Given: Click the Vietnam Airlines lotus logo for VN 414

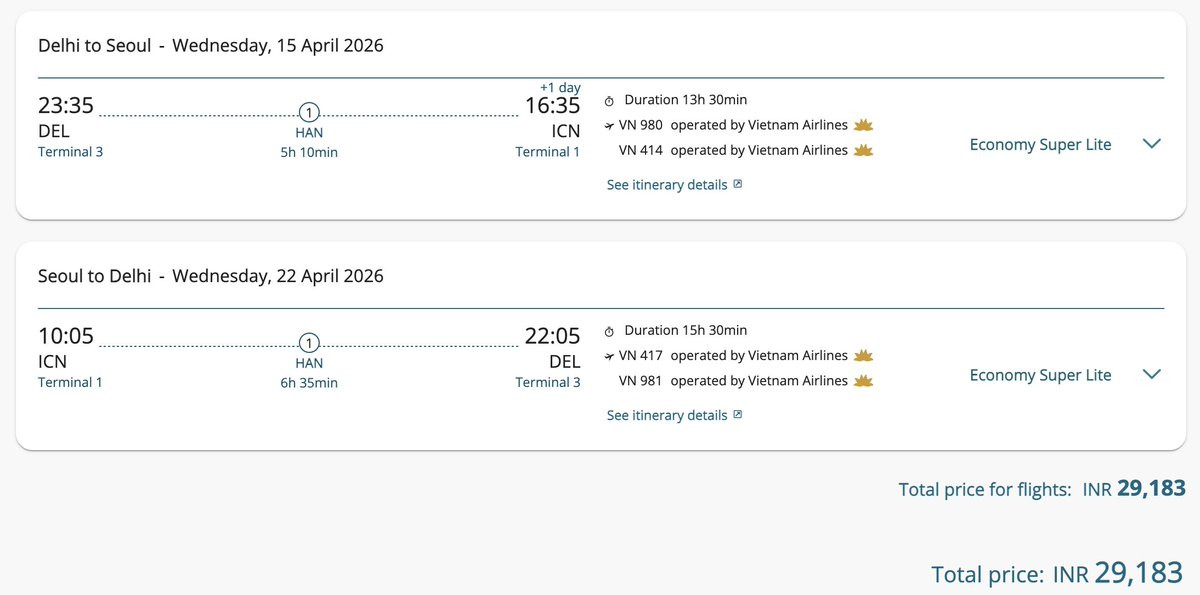Looking at the screenshot, I should pos(864,150).
